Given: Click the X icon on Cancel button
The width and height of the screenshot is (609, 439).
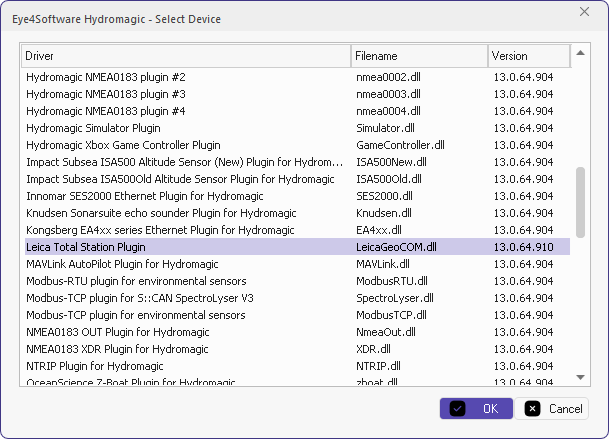Looking at the screenshot, I should point(532,408).
